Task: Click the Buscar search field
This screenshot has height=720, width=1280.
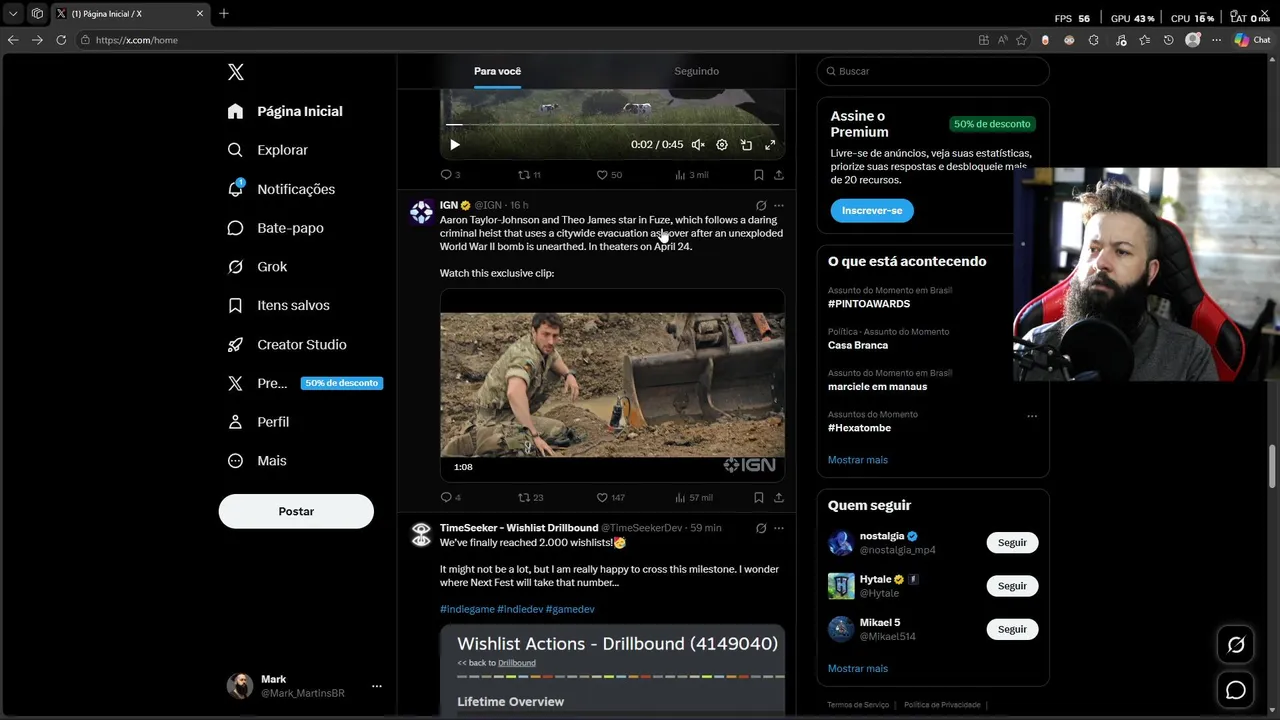Action: pyautogui.click(x=933, y=71)
